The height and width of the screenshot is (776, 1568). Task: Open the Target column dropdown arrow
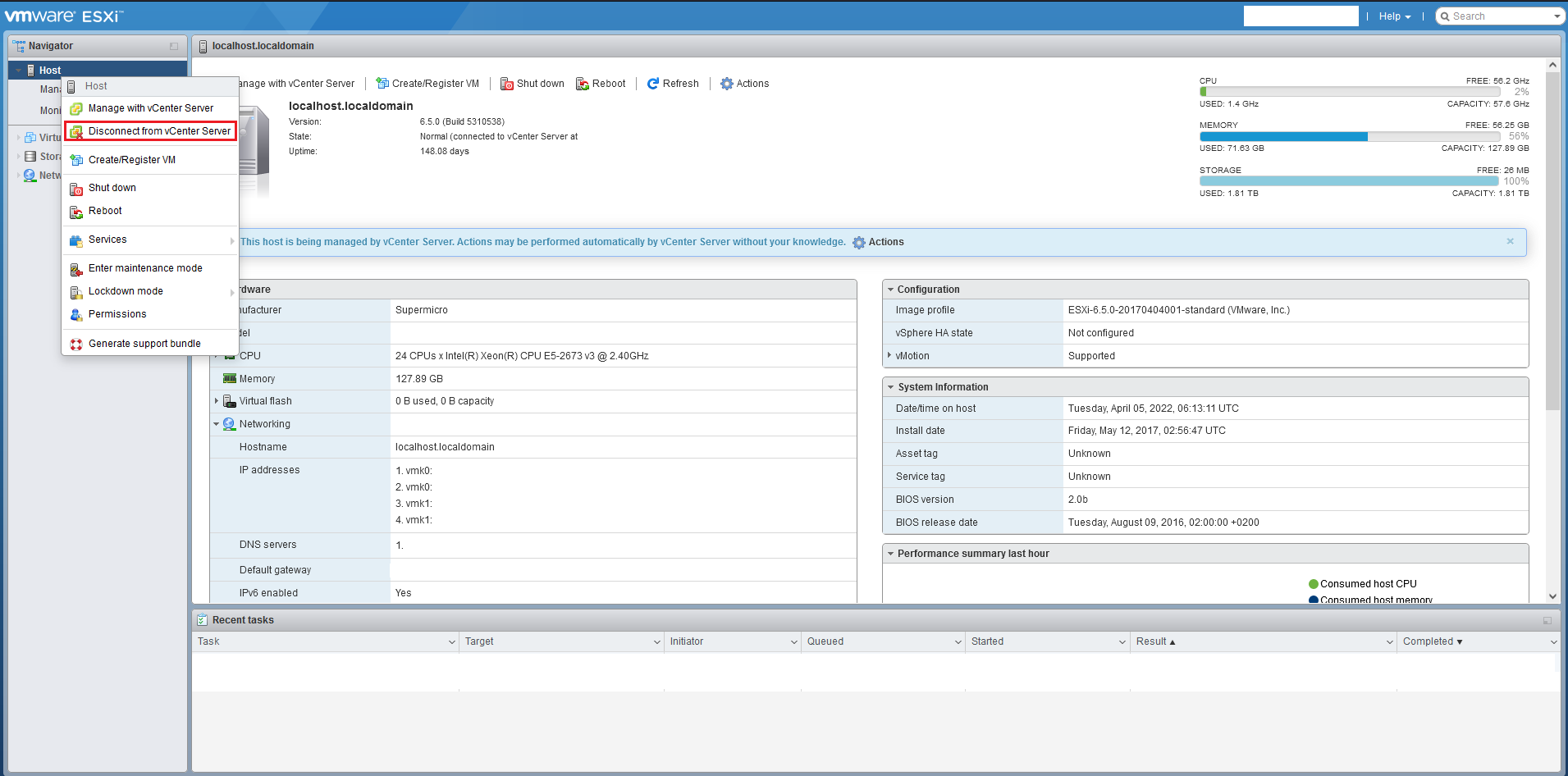[657, 642]
